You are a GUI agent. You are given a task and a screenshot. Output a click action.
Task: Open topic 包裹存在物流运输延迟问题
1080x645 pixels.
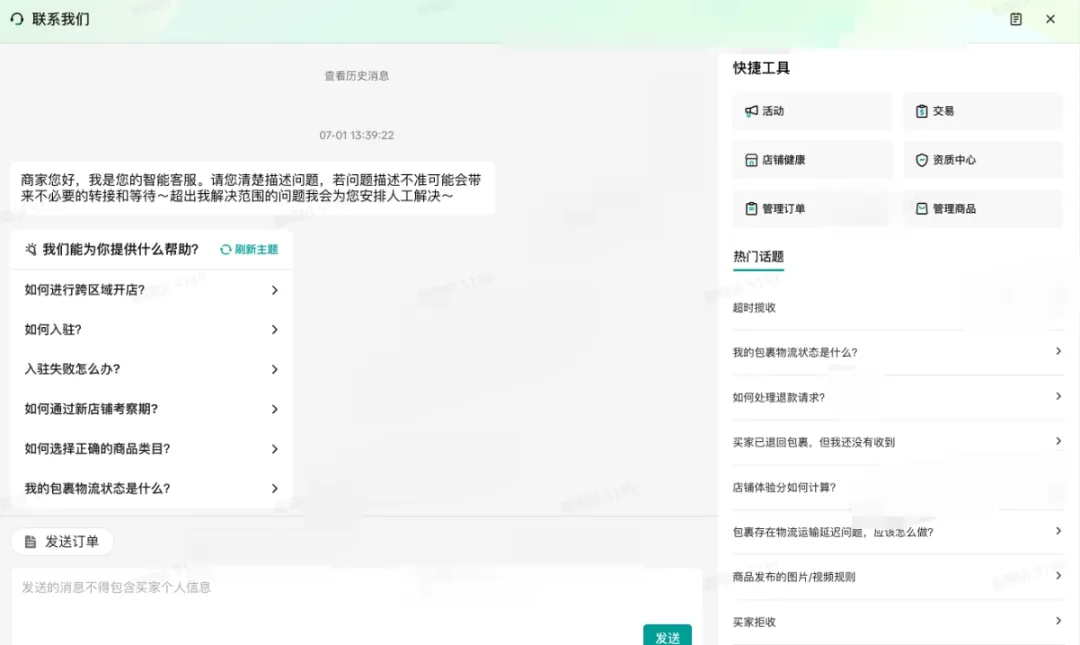pos(898,533)
